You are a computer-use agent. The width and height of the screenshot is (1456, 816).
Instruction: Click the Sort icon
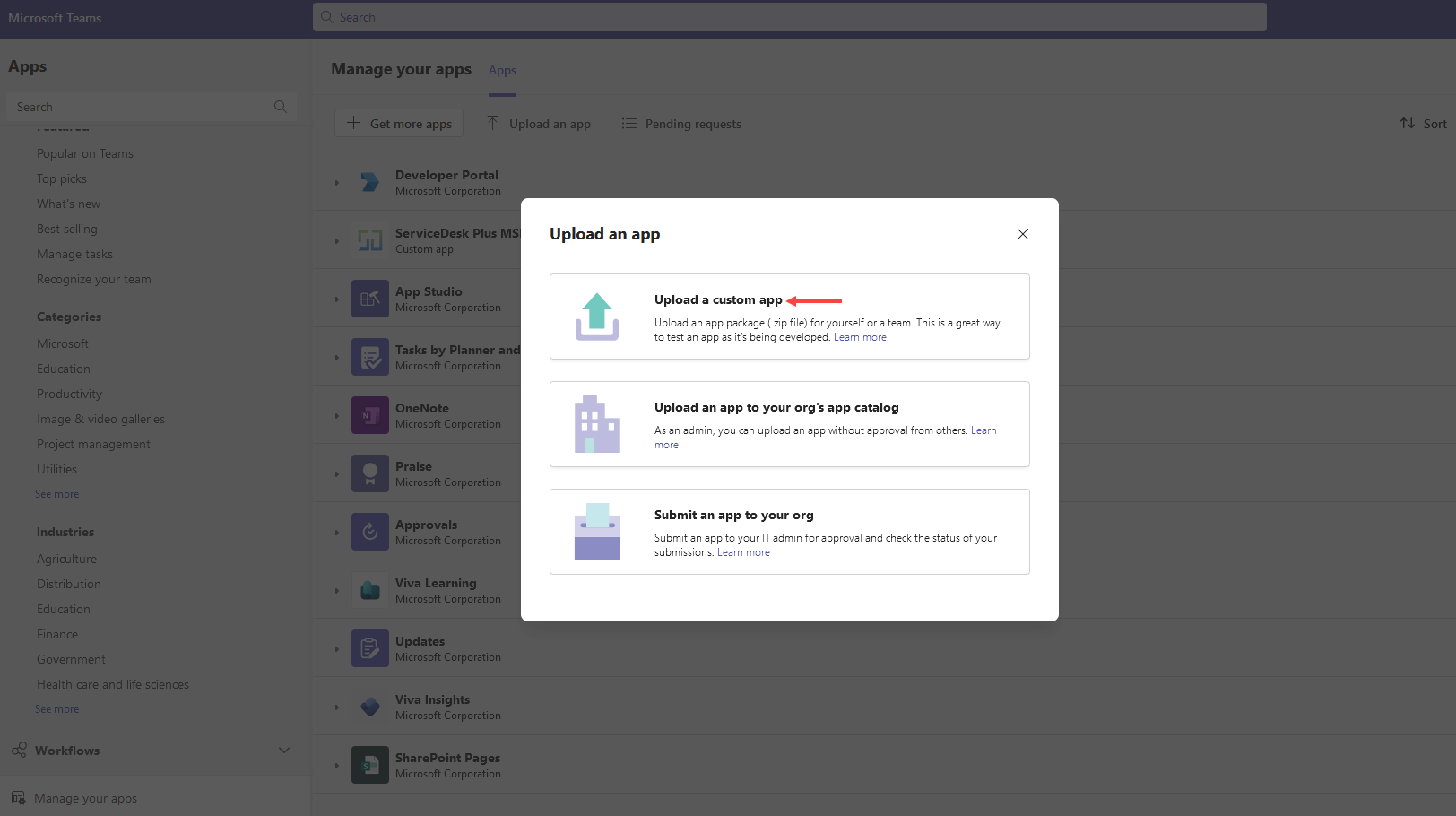(x=1408, y=123)
